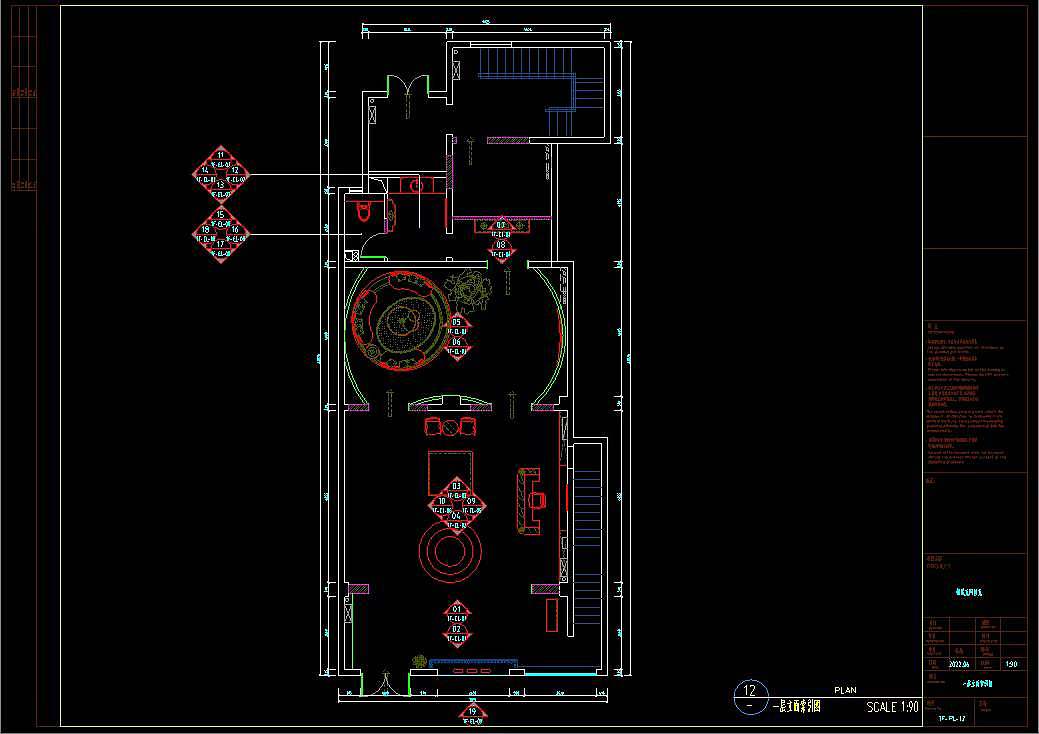Image resolution: width=1039 pixels, height=734 pixels.
Task: Click elevation marker 15 in lower callout
Action: pyautogui.click(x=221, y=218)
